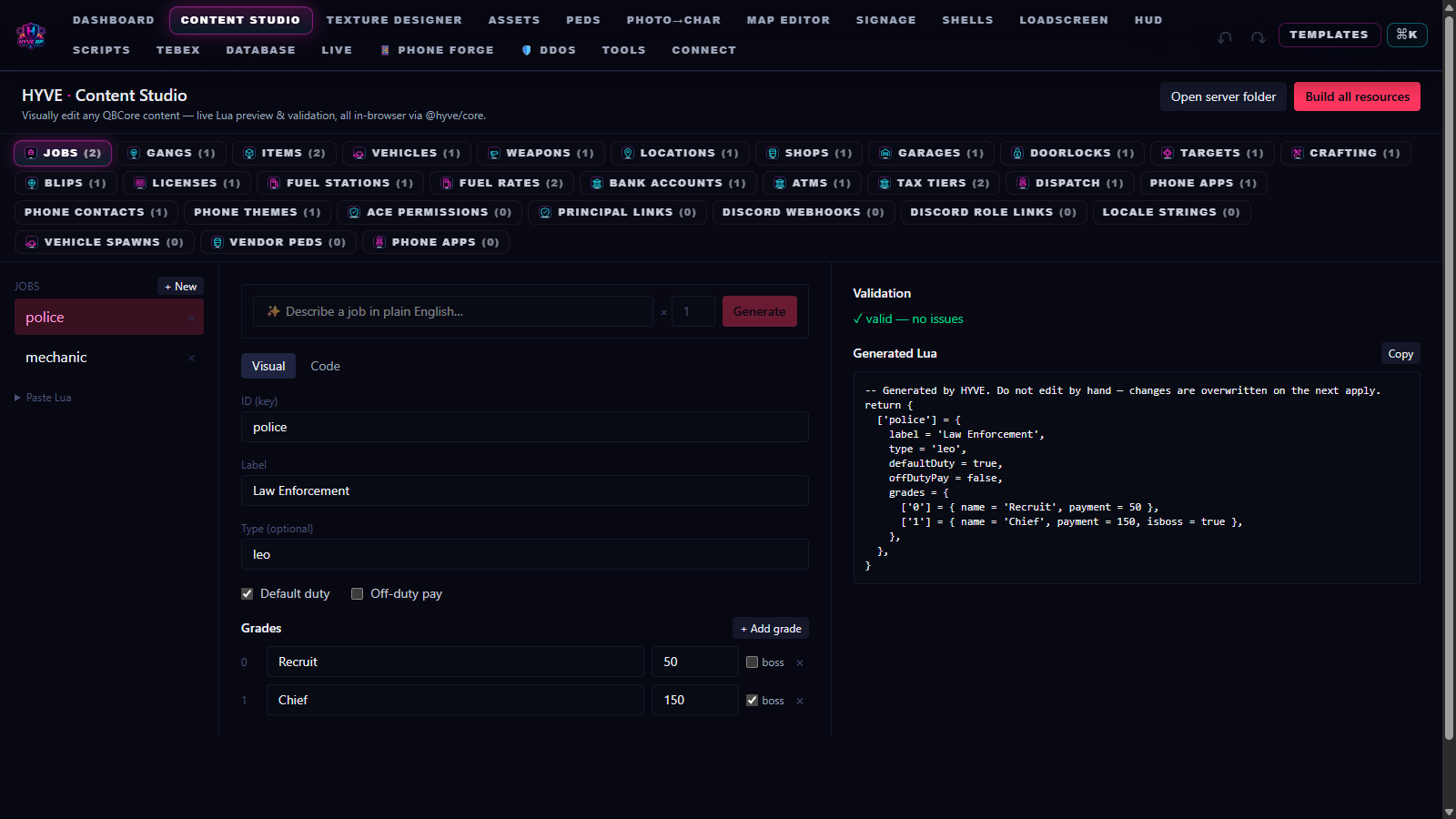Viewport: 1456px width, 819px height.
Task: Open the Vehicles category chip
Action: [407, 153]
